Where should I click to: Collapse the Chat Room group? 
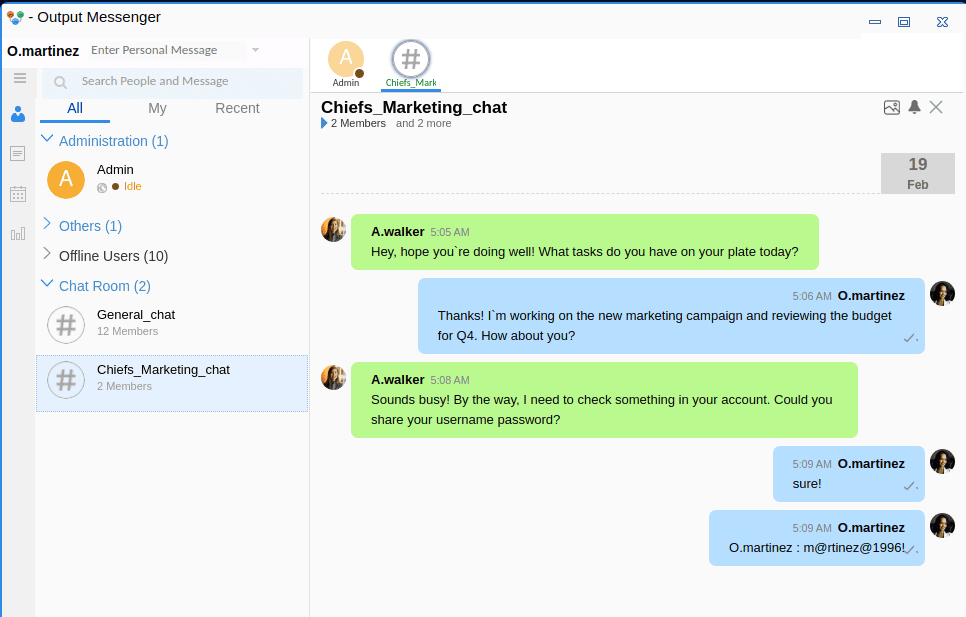(47, 285)
